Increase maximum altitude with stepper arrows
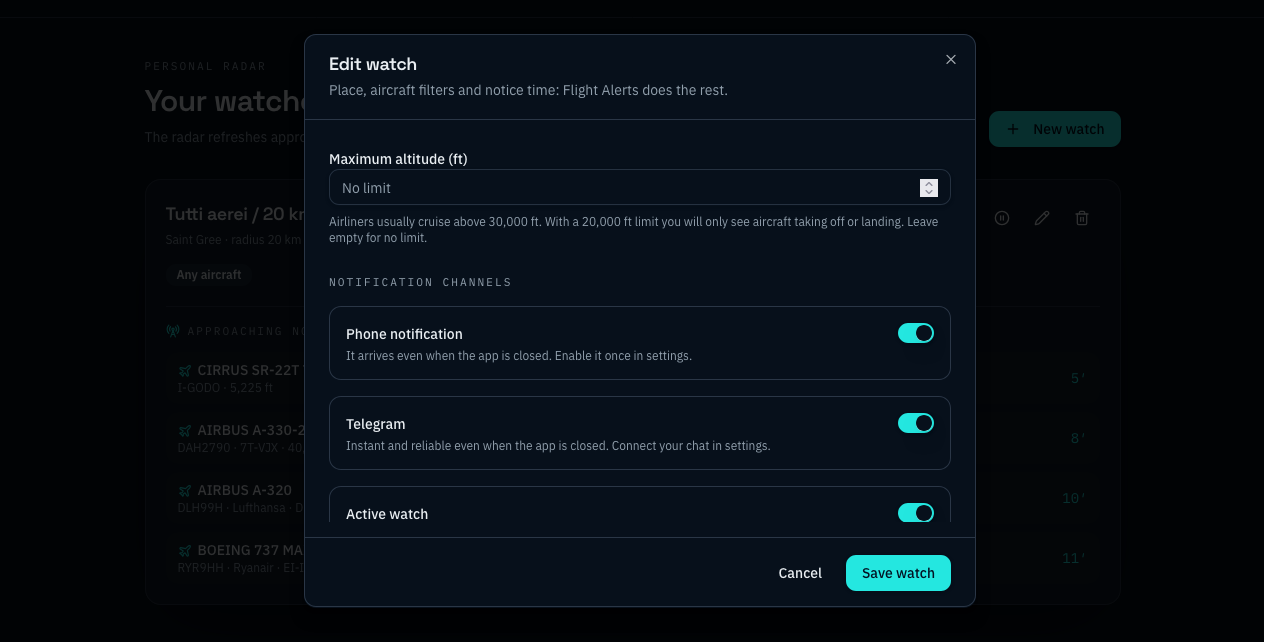The width and height of the screenshot is (1264, 642). (x=929, y=183)
